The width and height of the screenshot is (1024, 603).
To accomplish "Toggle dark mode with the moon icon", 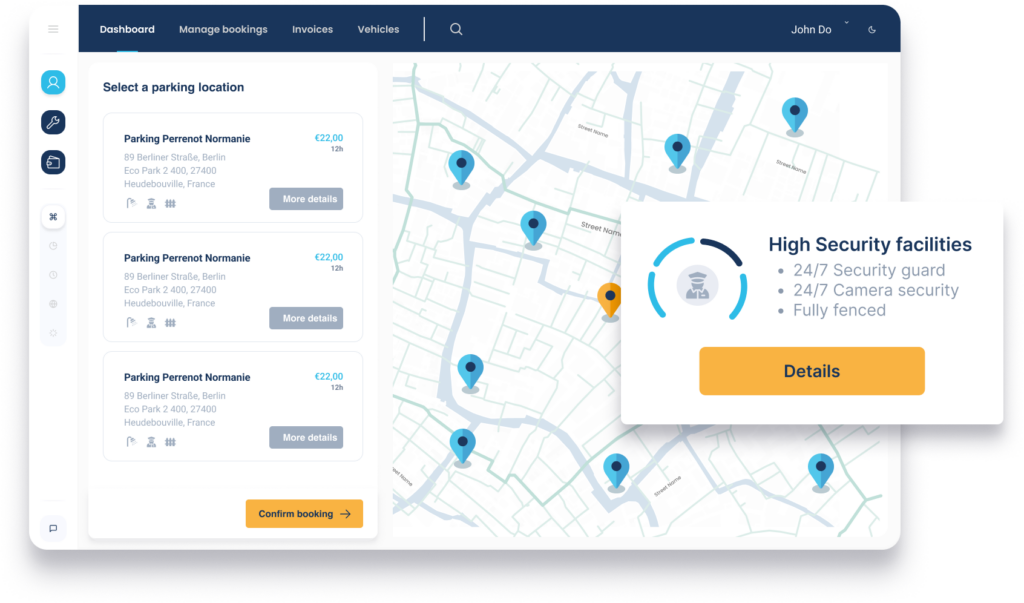I will tap(872, 30).
